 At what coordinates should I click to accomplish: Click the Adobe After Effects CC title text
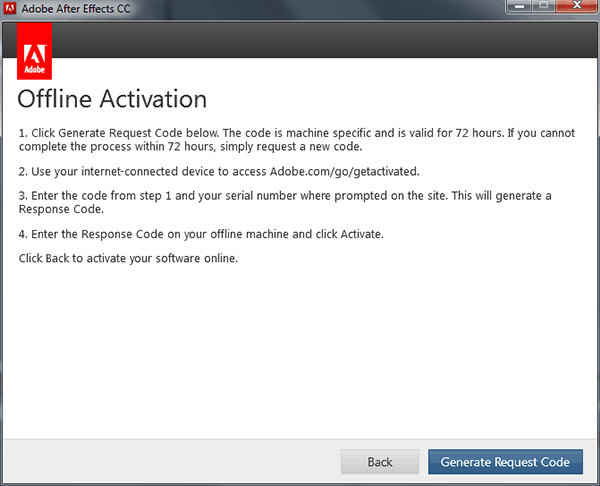[x=76, y=8]
